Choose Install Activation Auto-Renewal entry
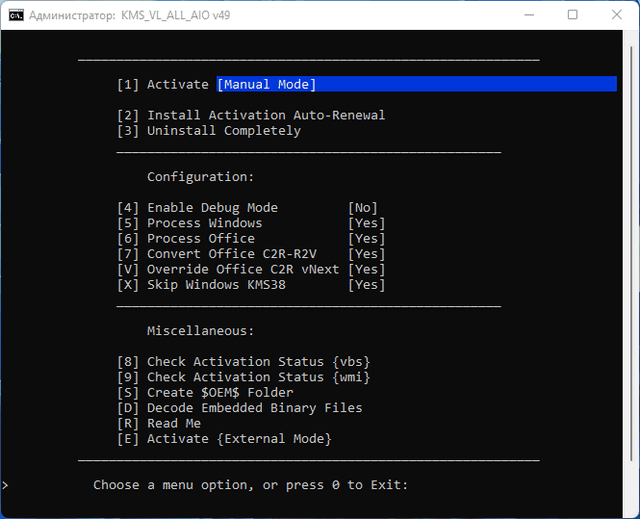 point(250,115)
